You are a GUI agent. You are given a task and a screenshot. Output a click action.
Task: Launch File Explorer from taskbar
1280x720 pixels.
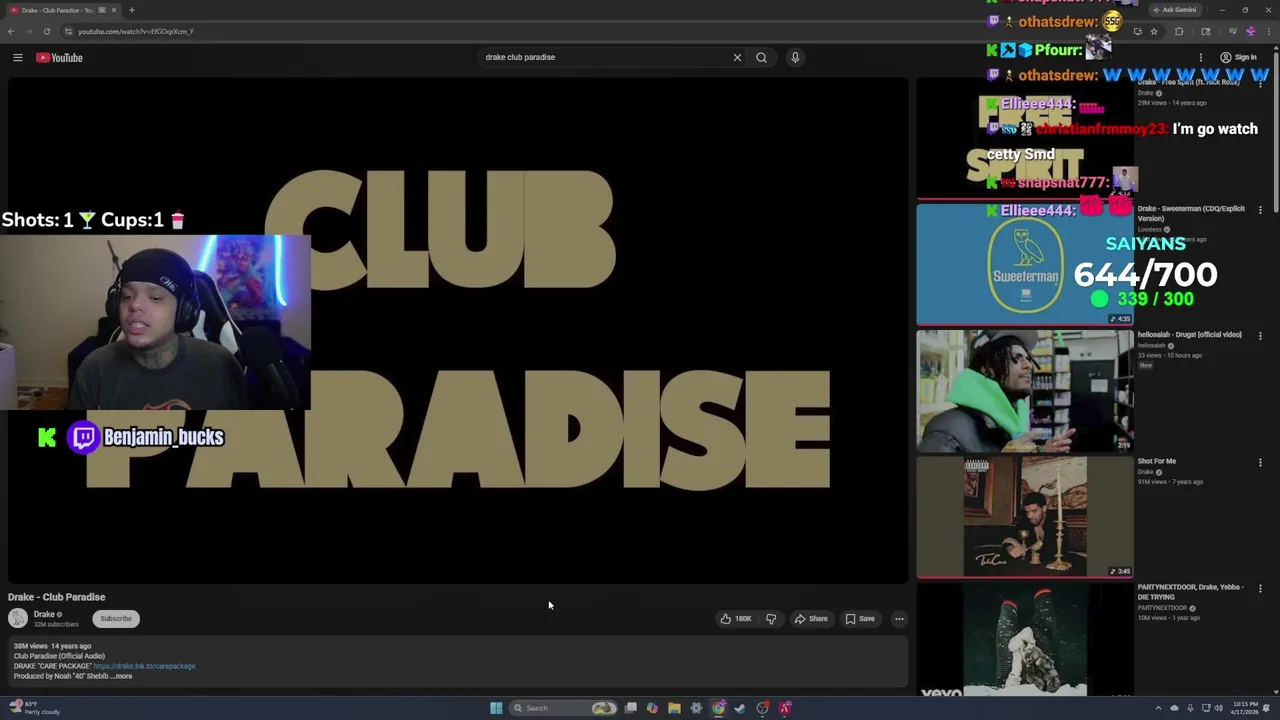(x=674, y=708)
